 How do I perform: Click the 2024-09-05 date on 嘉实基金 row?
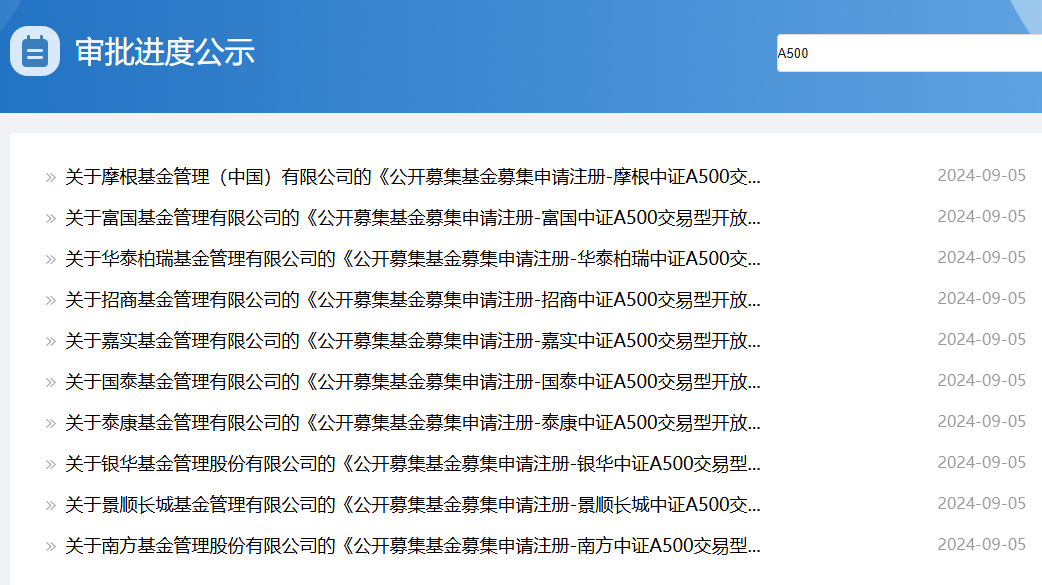[x=982, y=340]
